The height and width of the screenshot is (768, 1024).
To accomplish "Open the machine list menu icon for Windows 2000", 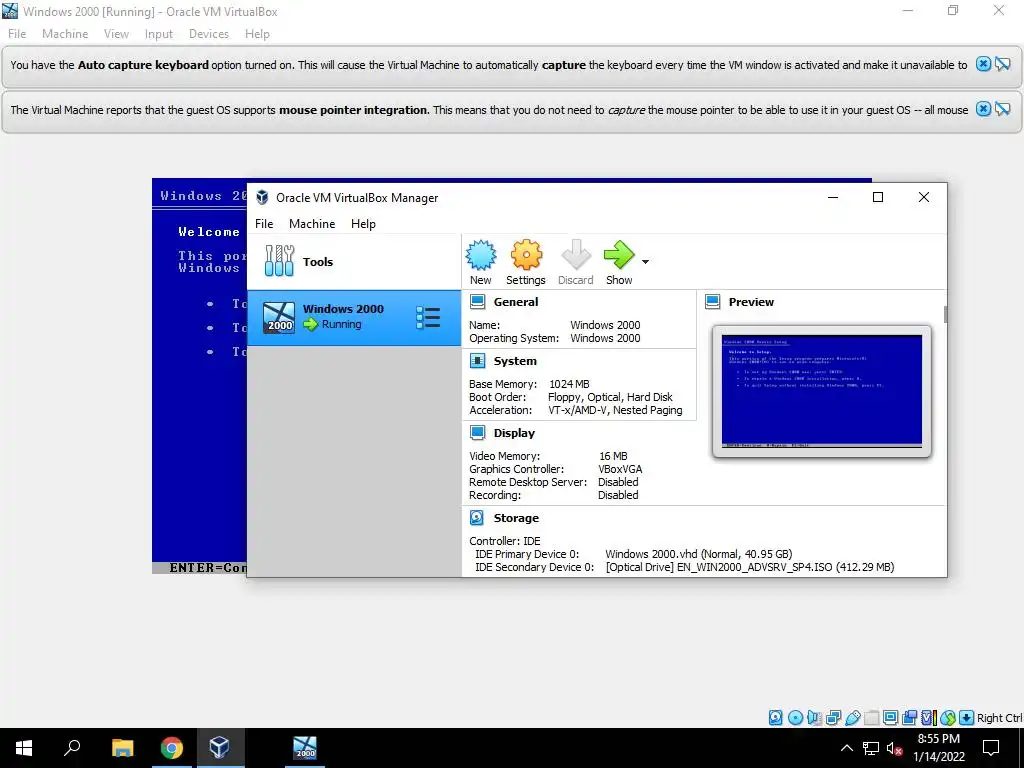I will pyautogui.click(x=428, y=317).
